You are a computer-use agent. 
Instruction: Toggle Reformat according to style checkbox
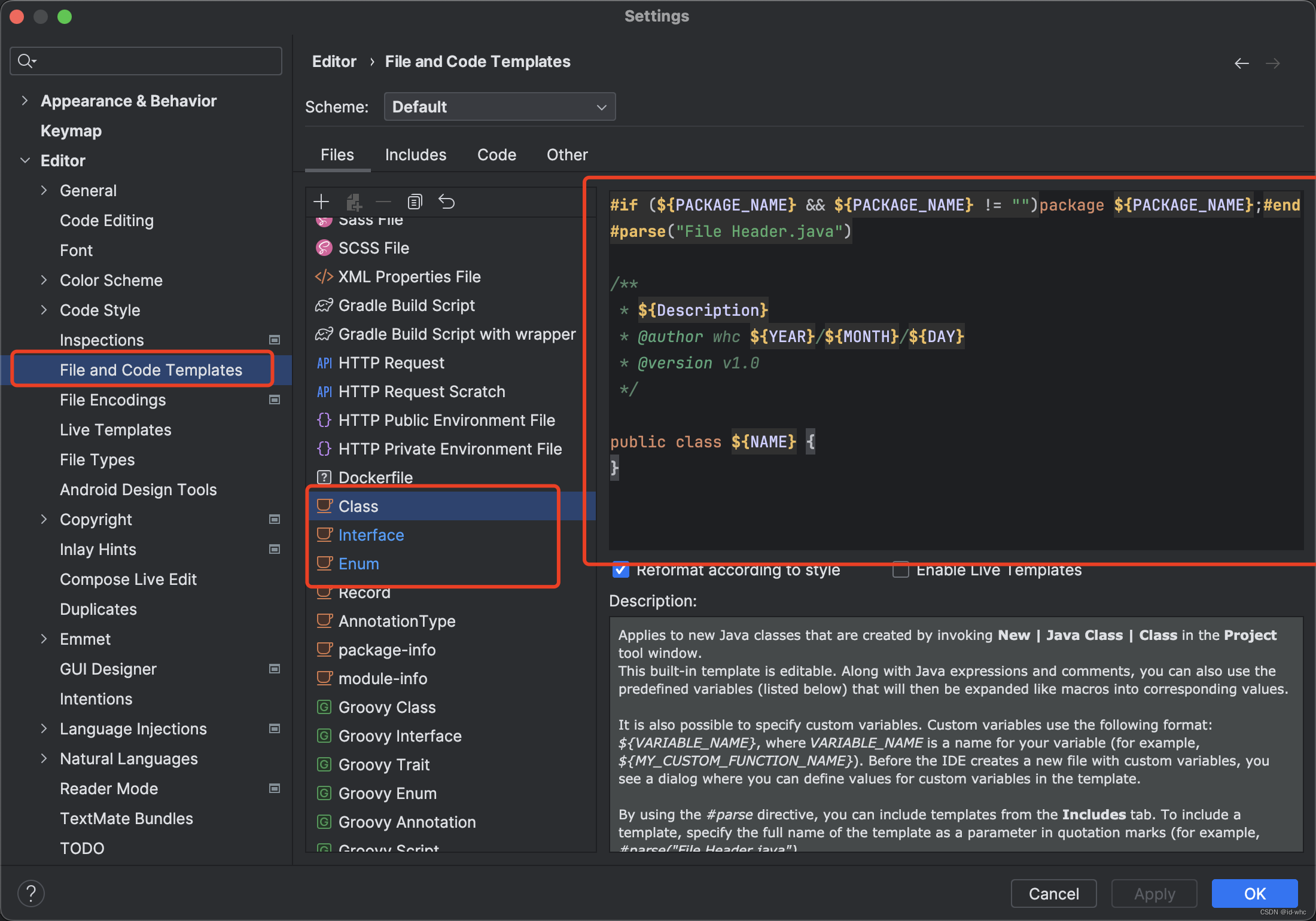coord(619,569)
